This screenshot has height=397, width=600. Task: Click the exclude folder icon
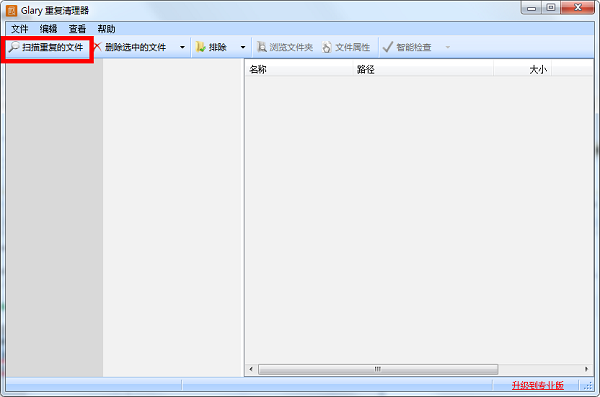click(x=201, y=47)
